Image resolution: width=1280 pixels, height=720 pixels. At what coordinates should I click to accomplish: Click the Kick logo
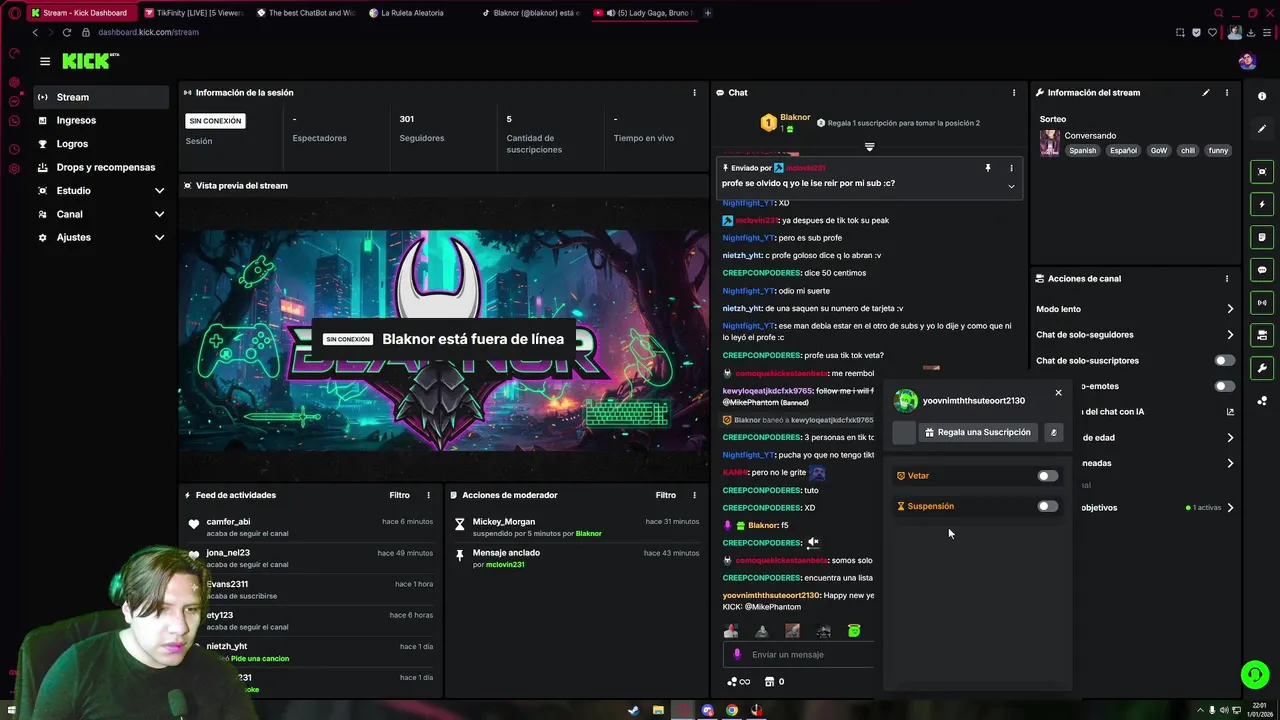coord(90,61)
